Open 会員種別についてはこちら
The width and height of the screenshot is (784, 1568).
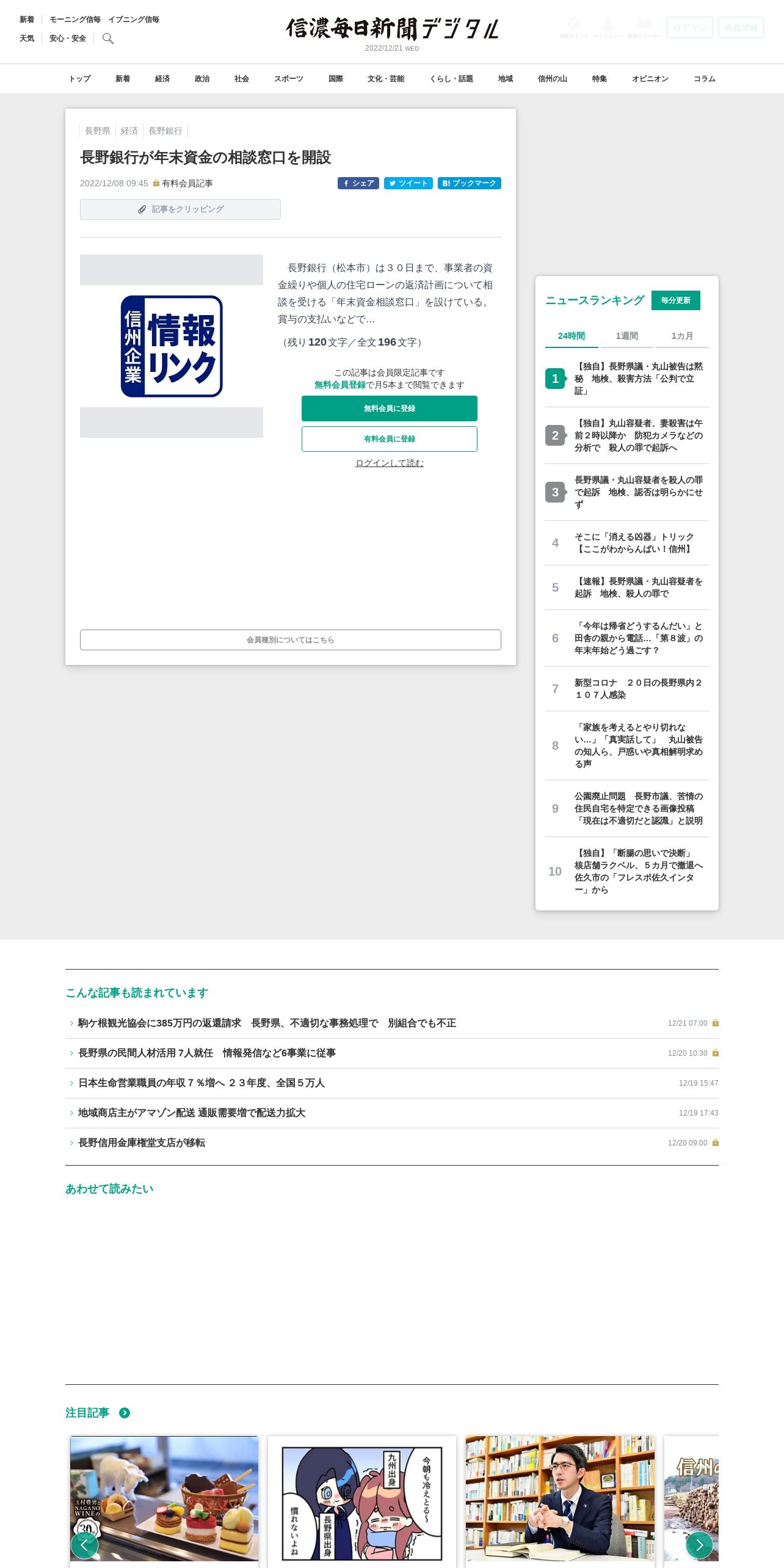click(x=291, y=640)
